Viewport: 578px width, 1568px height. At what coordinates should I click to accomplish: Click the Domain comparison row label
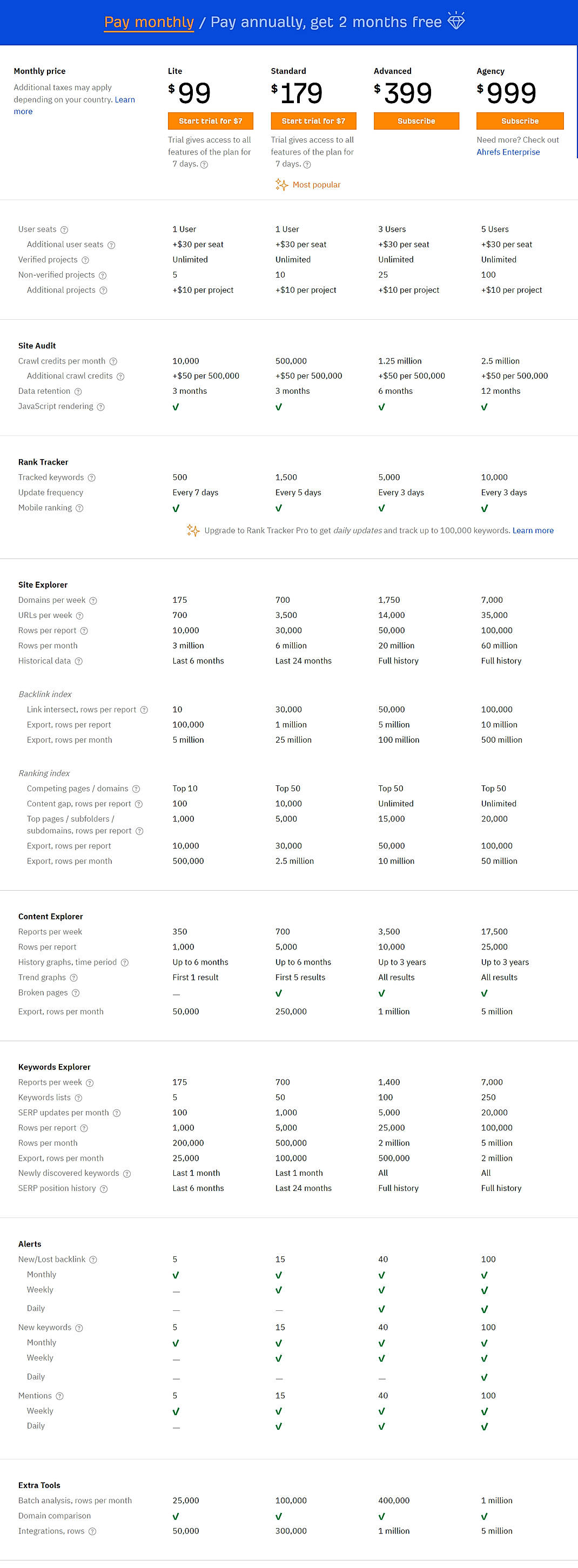(x=54, y=1516)
